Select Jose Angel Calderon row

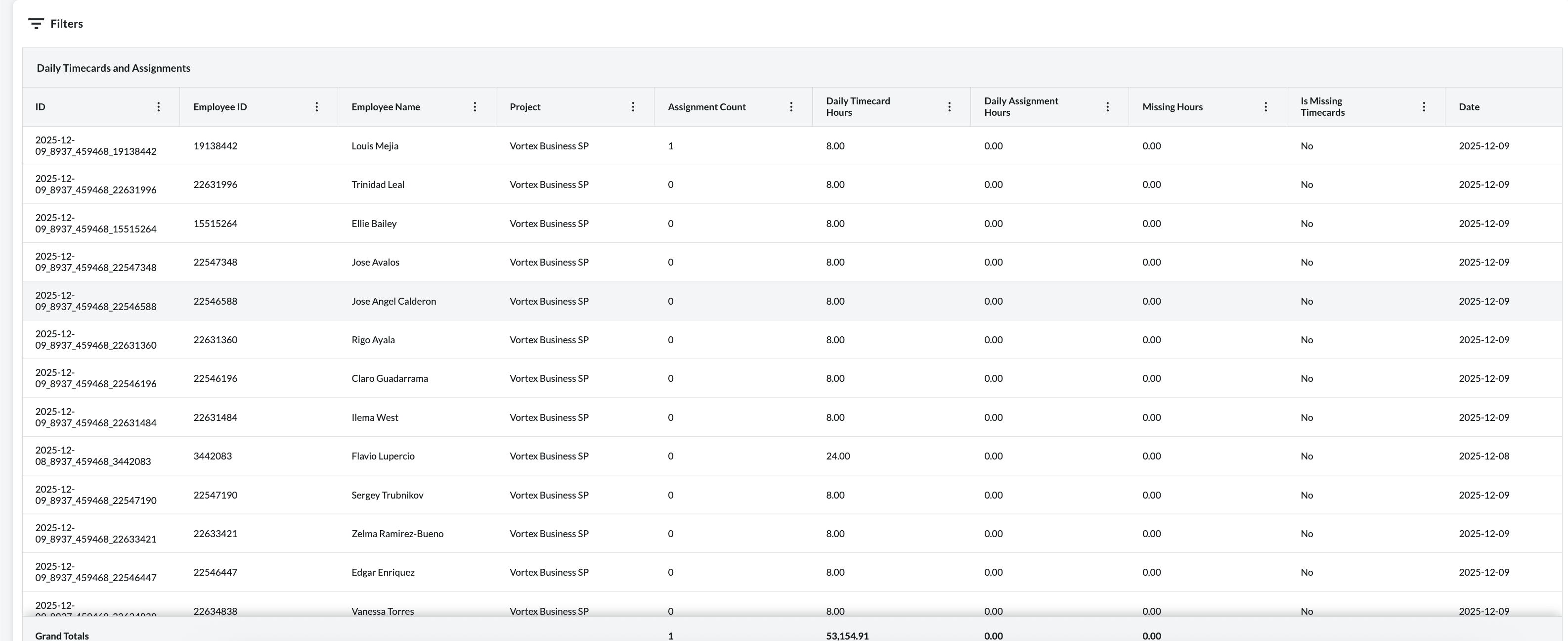tap(393, 301)
